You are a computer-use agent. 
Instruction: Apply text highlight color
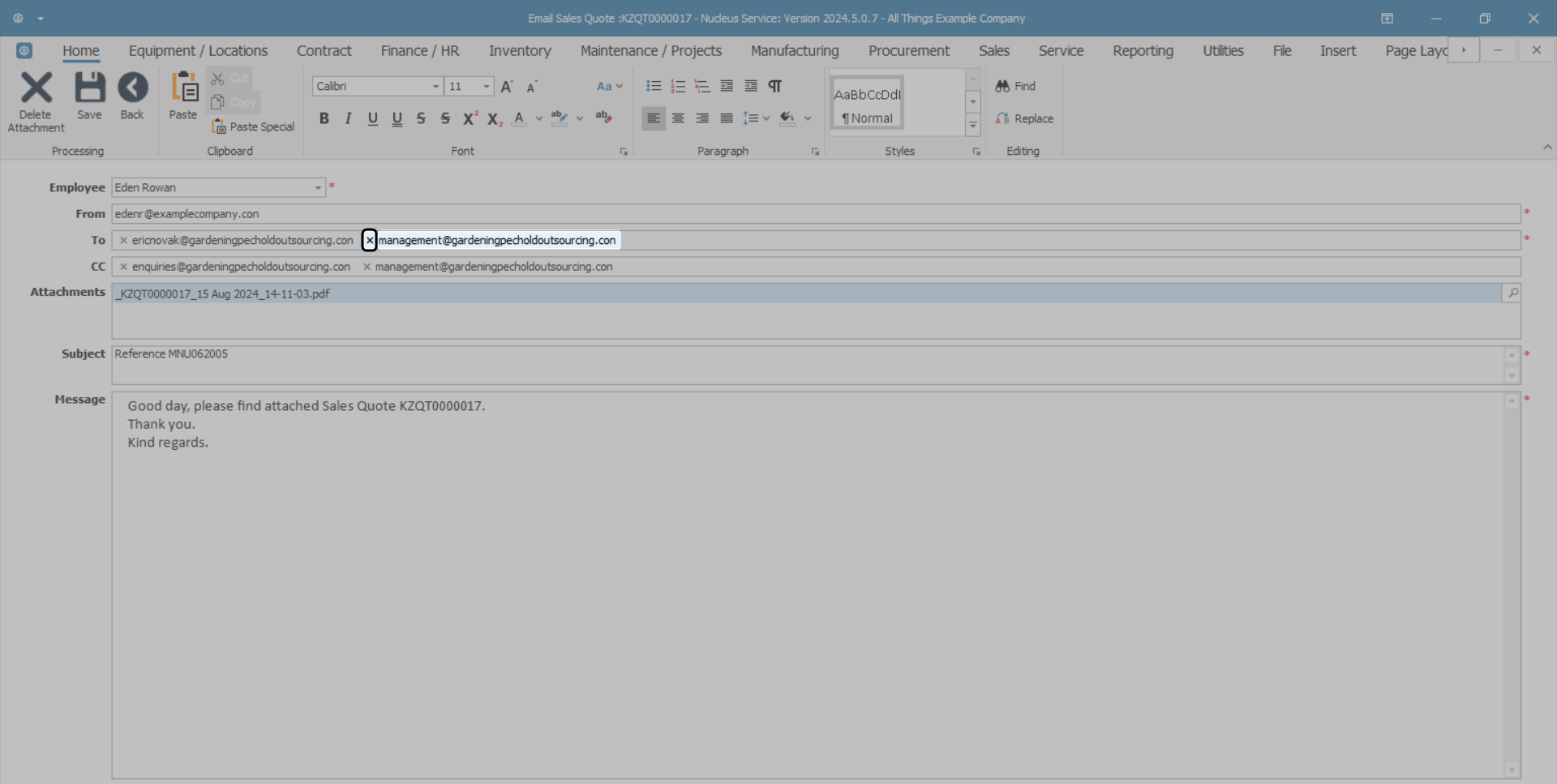[560, 118]
